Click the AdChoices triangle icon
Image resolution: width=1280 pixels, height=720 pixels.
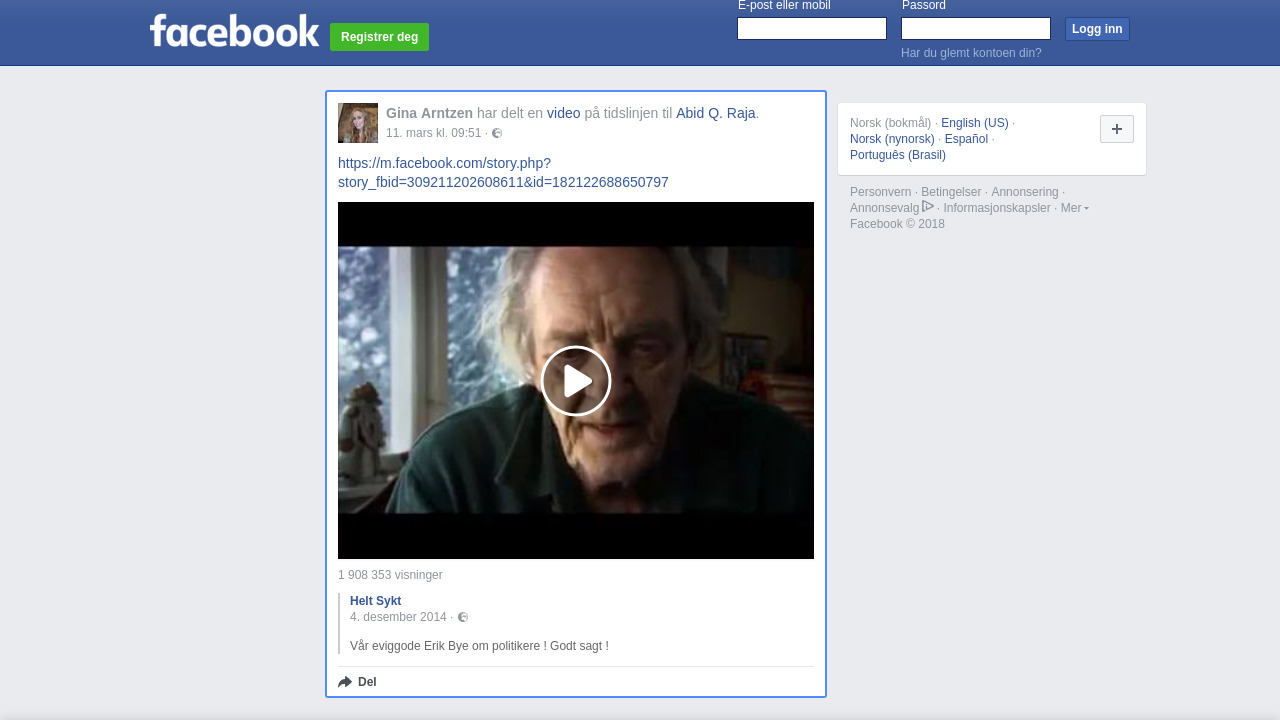coord(928,206)
